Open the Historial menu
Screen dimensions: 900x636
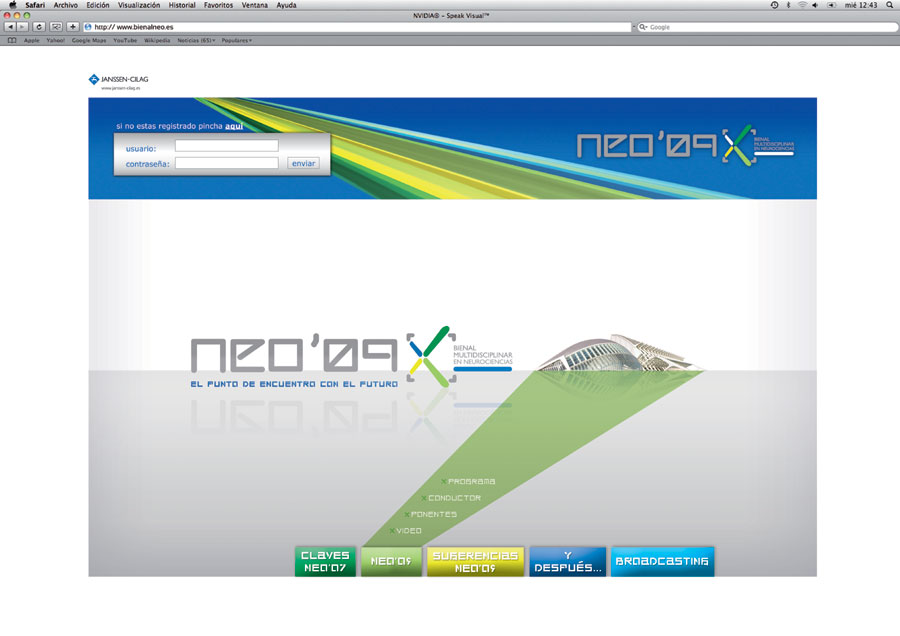(182, 5)
